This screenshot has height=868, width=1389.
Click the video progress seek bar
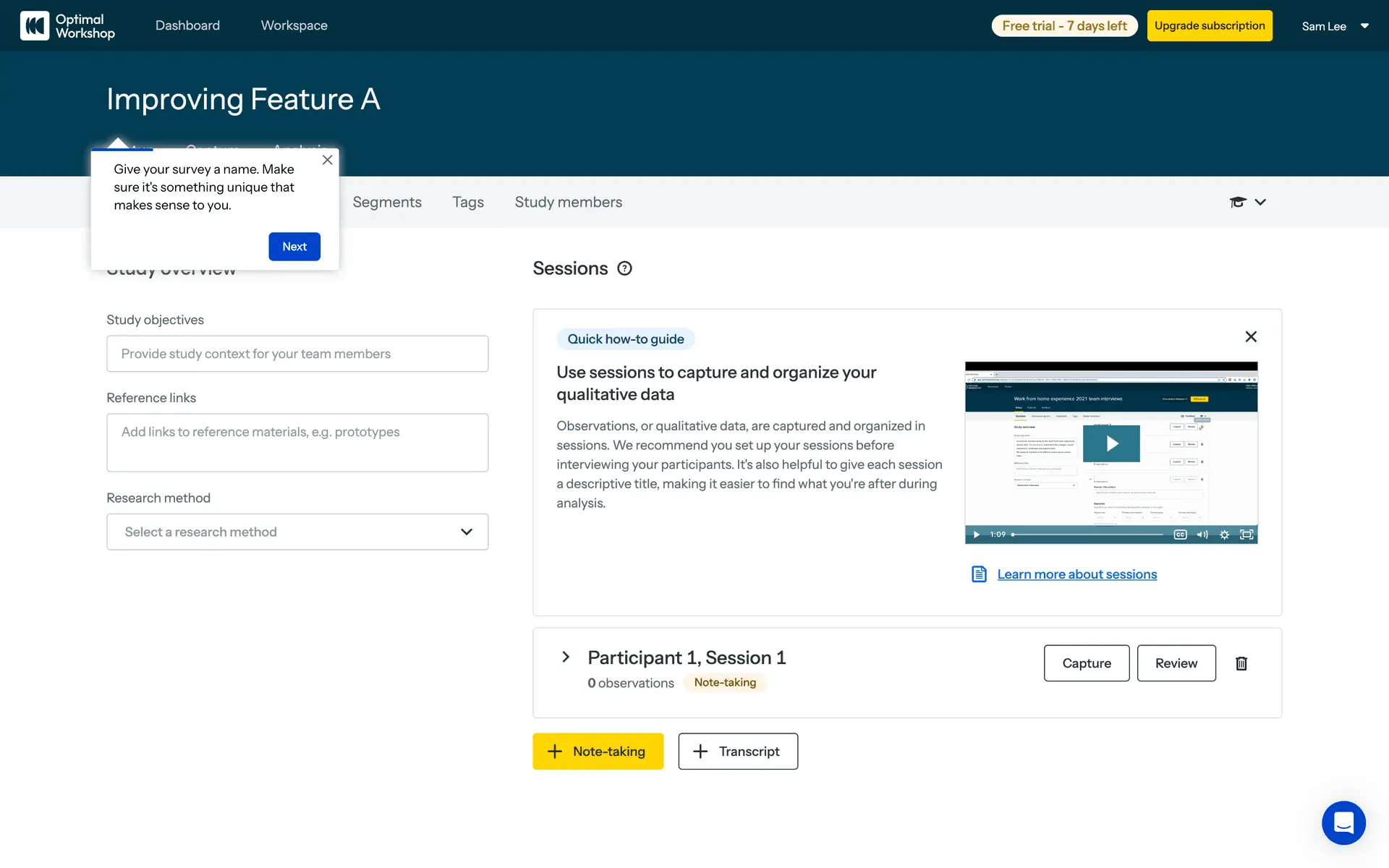1089,535
